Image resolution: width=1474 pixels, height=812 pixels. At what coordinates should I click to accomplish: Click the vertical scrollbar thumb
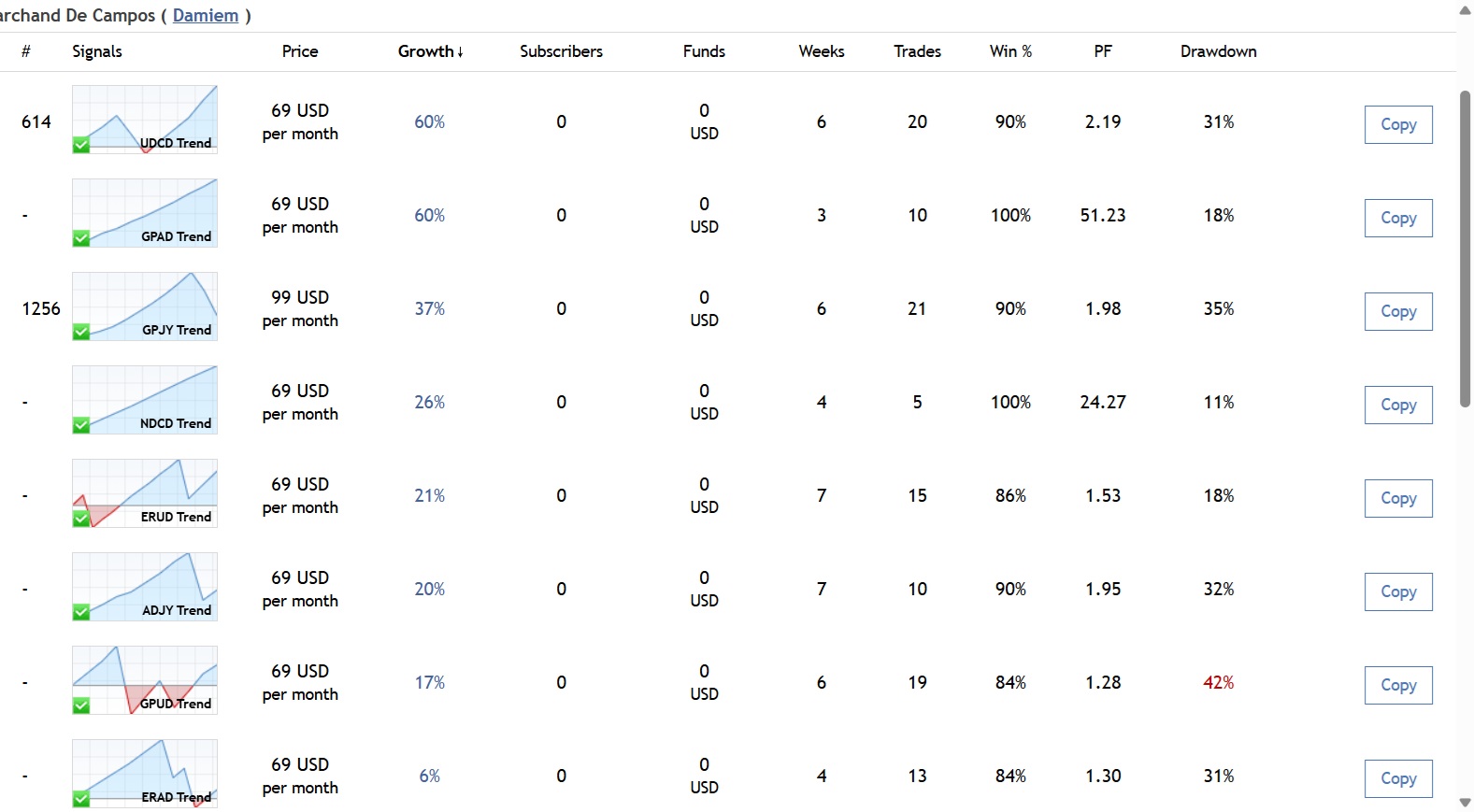1465,249
